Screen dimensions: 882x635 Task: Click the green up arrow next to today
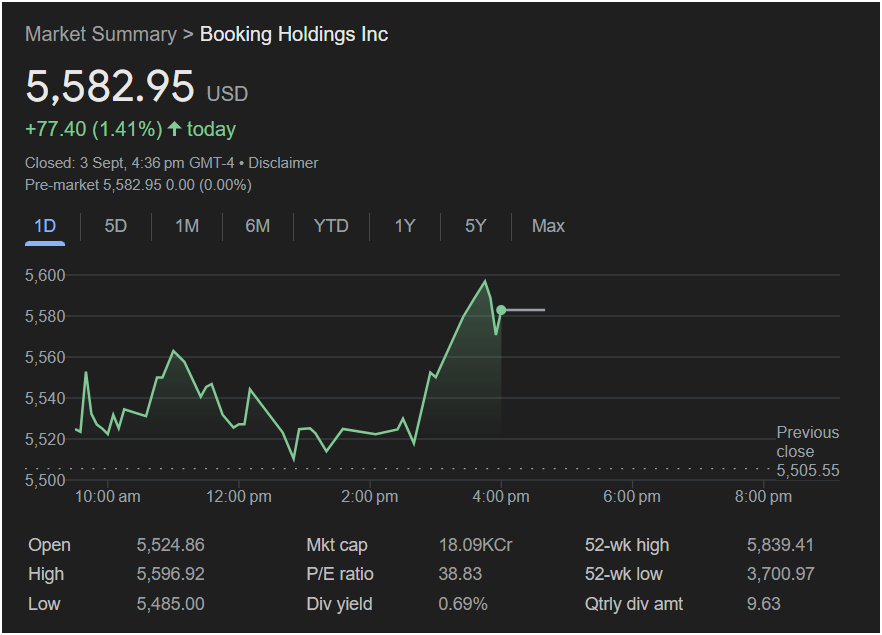click(174, 129)
